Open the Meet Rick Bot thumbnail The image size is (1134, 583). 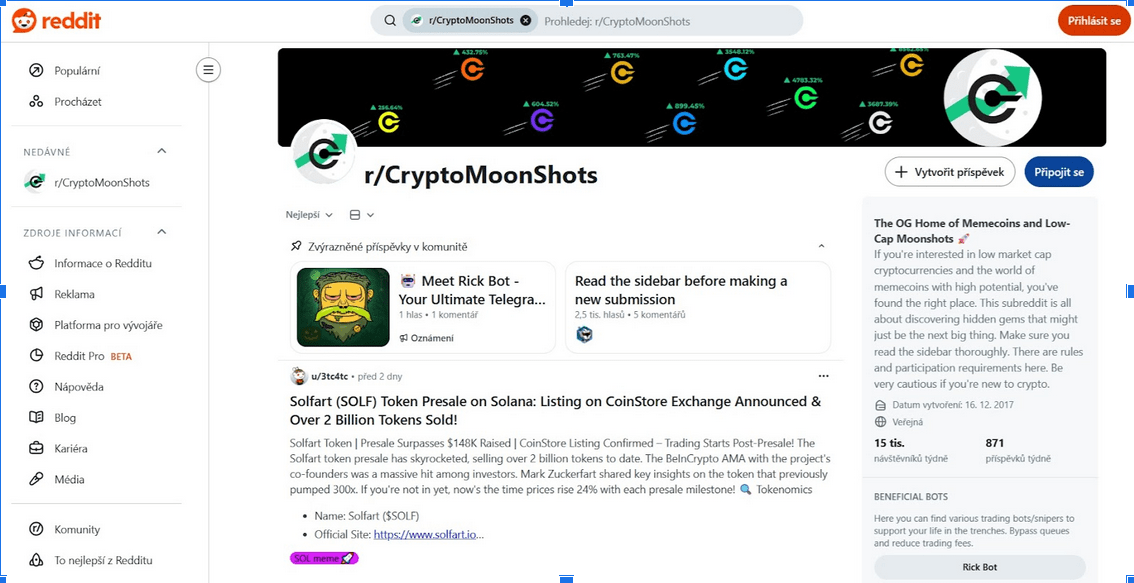(x=344, y=307)
